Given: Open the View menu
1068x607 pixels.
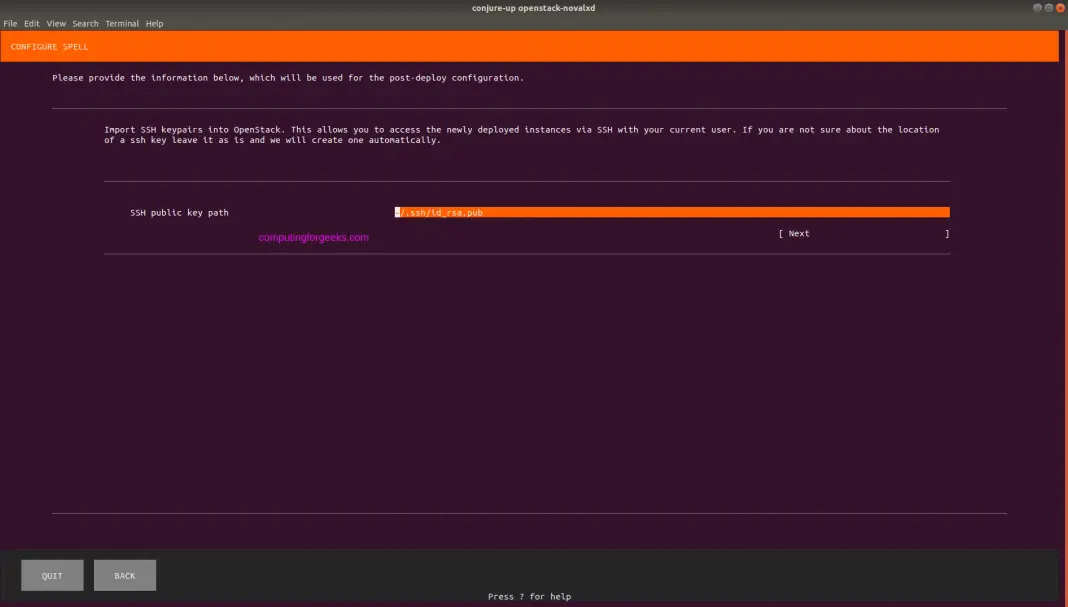Looking at the screenshot, I should pos(56,23).
